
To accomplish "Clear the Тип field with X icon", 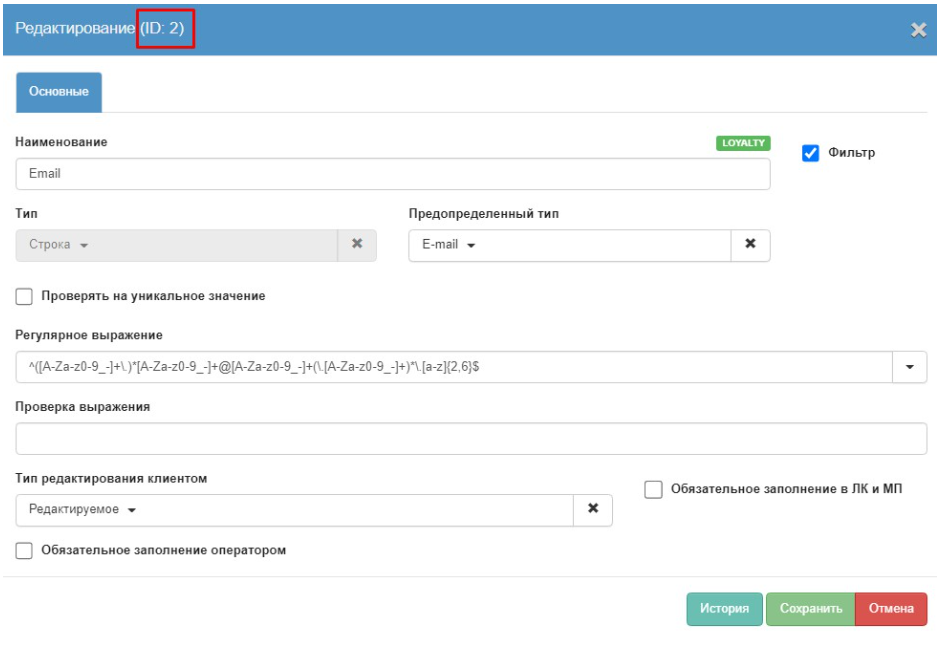I will pos(357,245).
